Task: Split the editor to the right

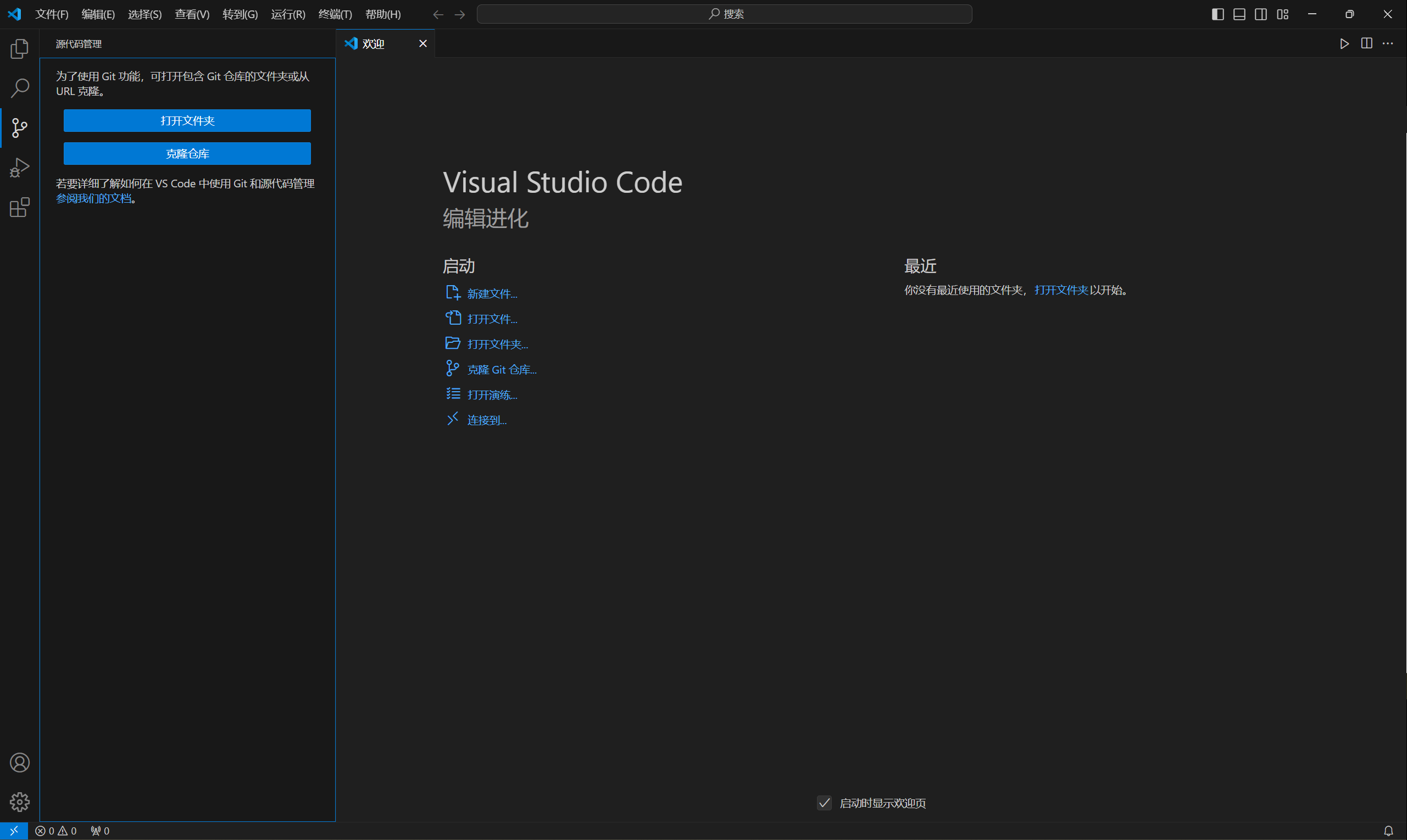Action: [x=1366, y=43]
